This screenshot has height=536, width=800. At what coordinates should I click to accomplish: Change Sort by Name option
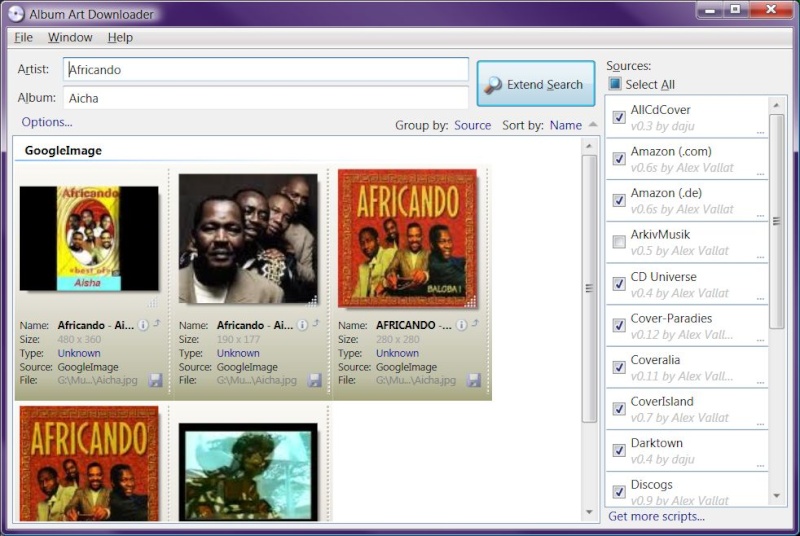565,125
